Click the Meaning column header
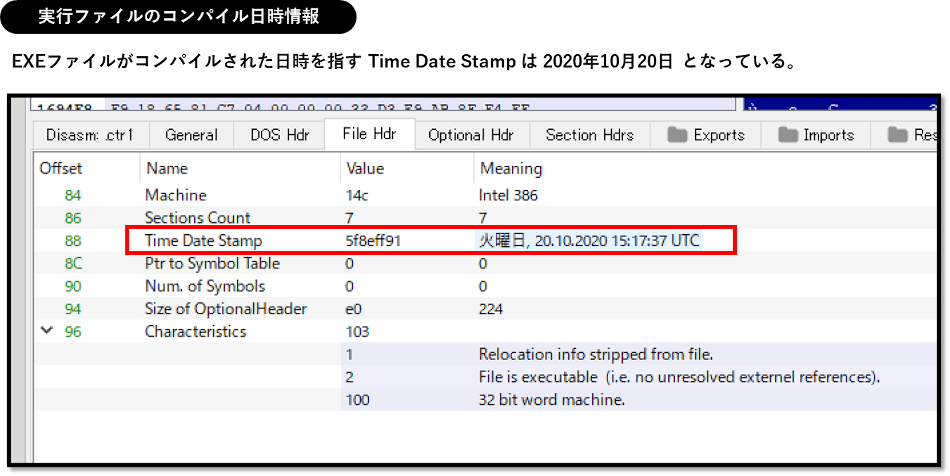Screen dimensions: 950x476 (x=511, y=168)
